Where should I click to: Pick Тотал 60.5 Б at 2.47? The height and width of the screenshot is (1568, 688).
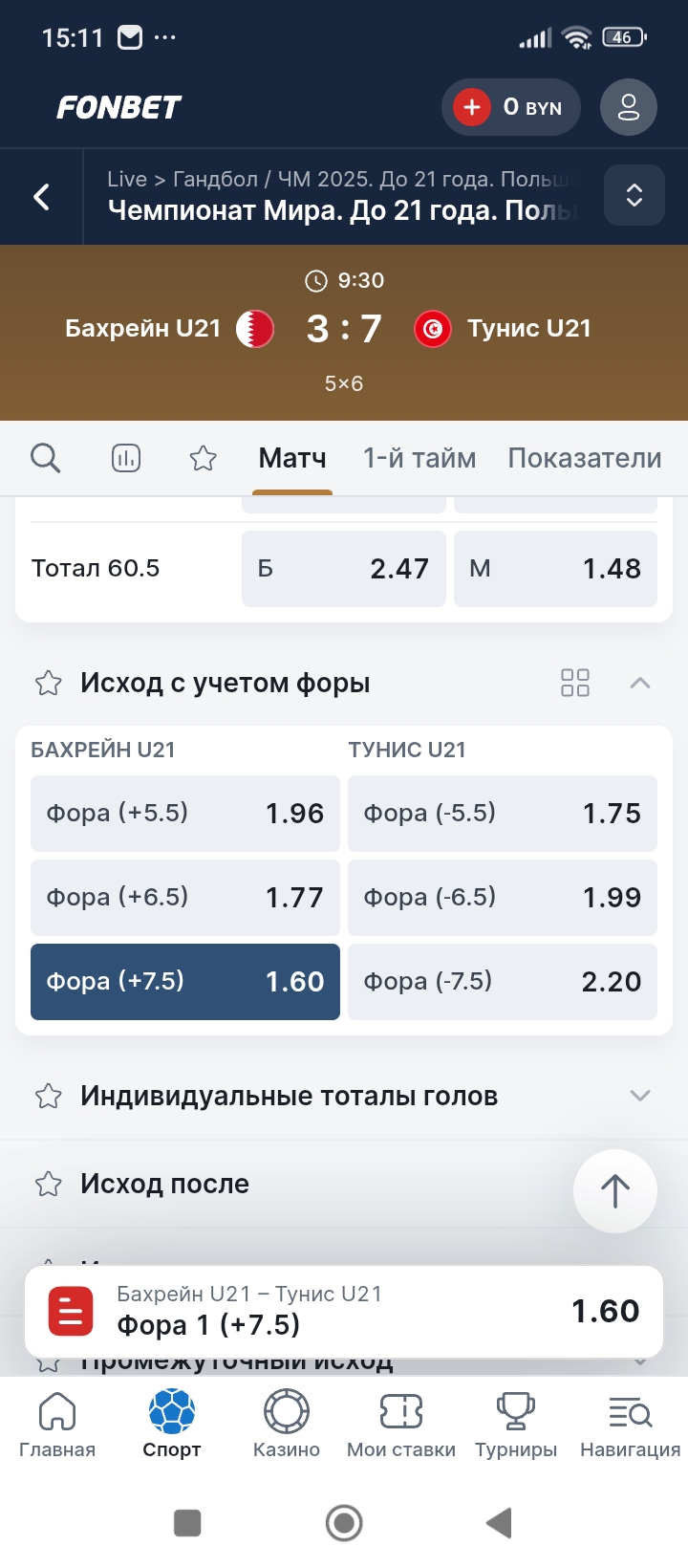click(344, 569)
